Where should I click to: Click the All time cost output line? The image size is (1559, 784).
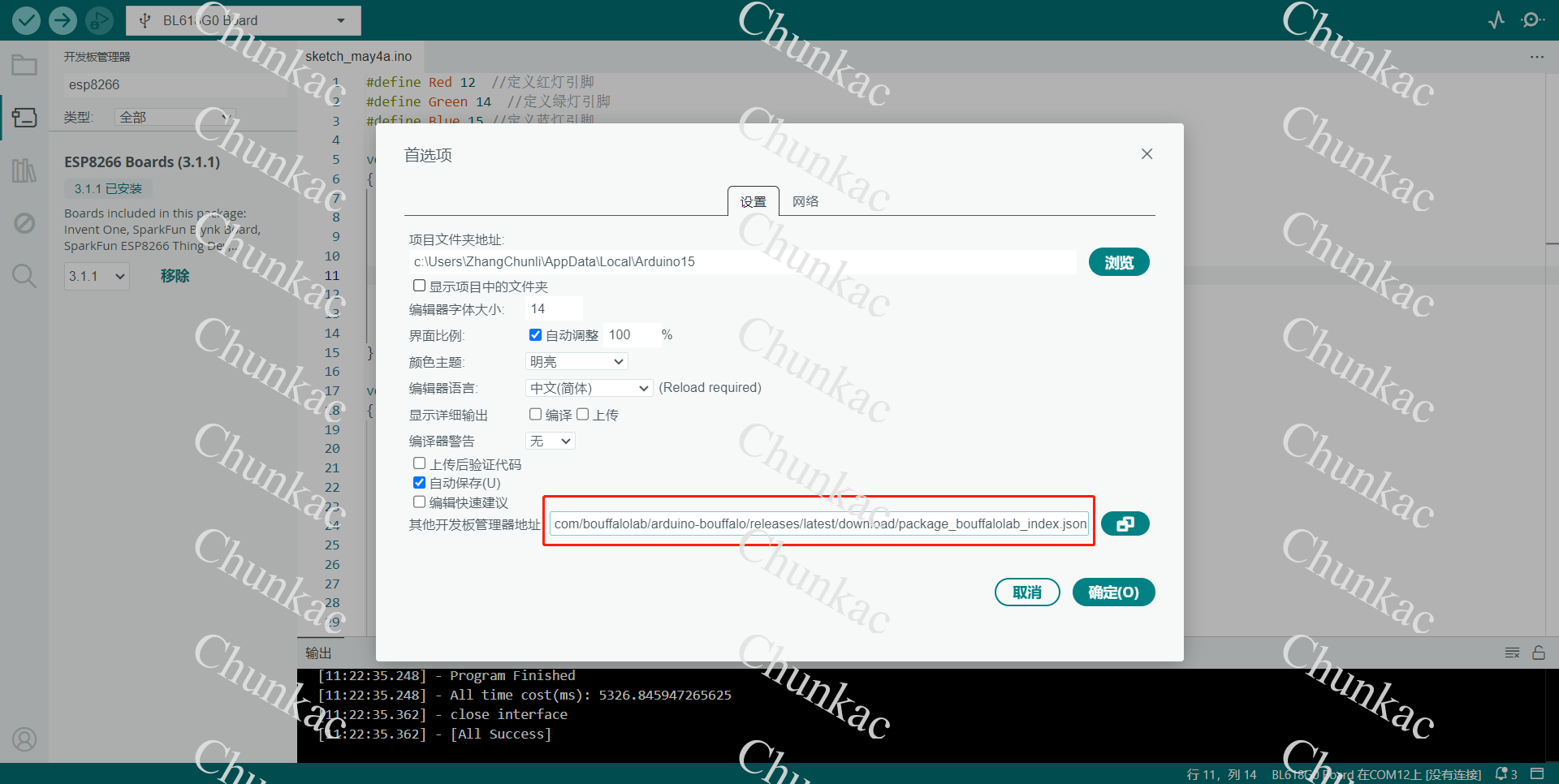[x=525, y=695]
